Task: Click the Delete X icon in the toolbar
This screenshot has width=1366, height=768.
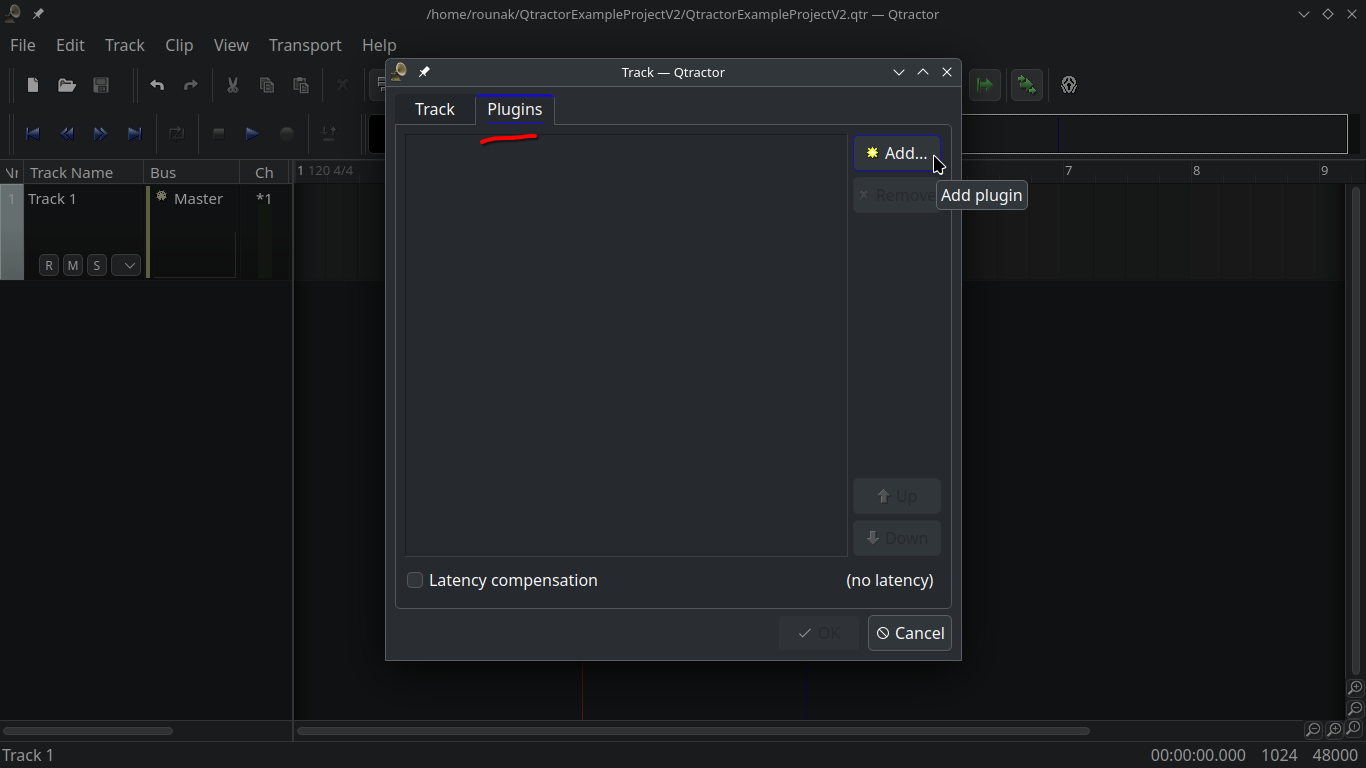Action: [342, 85]
